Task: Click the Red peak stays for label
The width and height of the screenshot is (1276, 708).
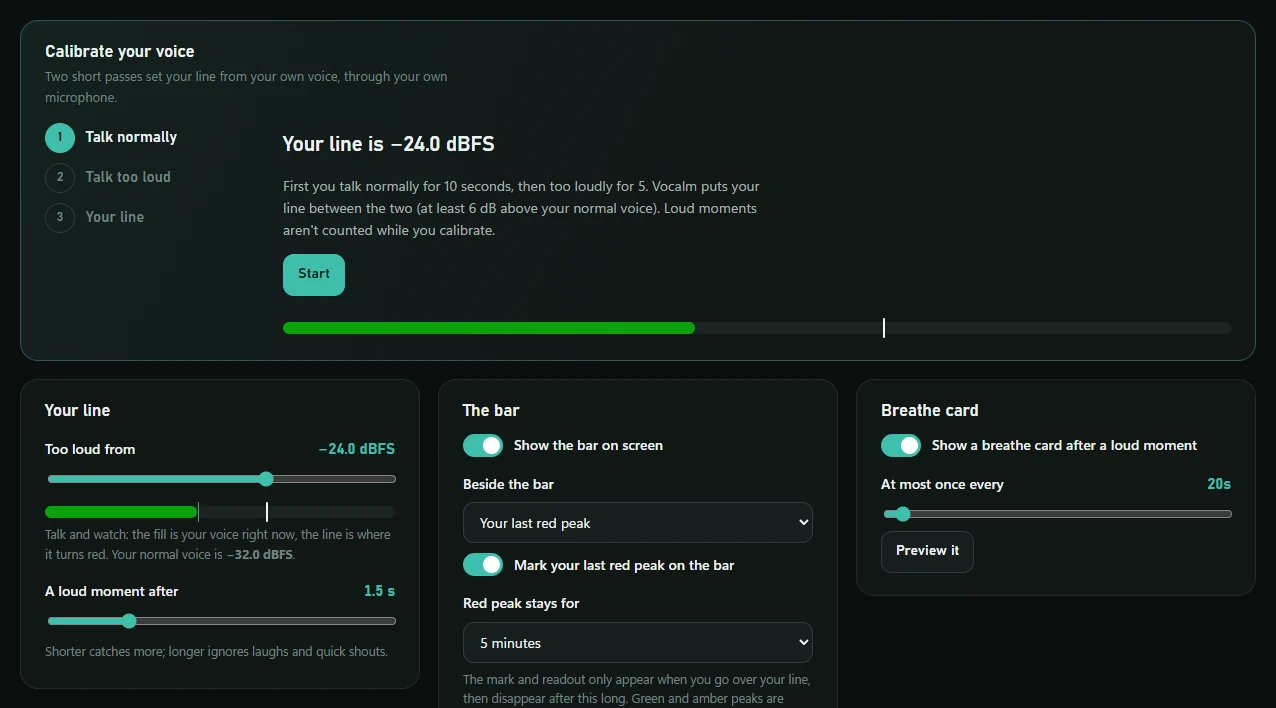Action: [521, 603]
